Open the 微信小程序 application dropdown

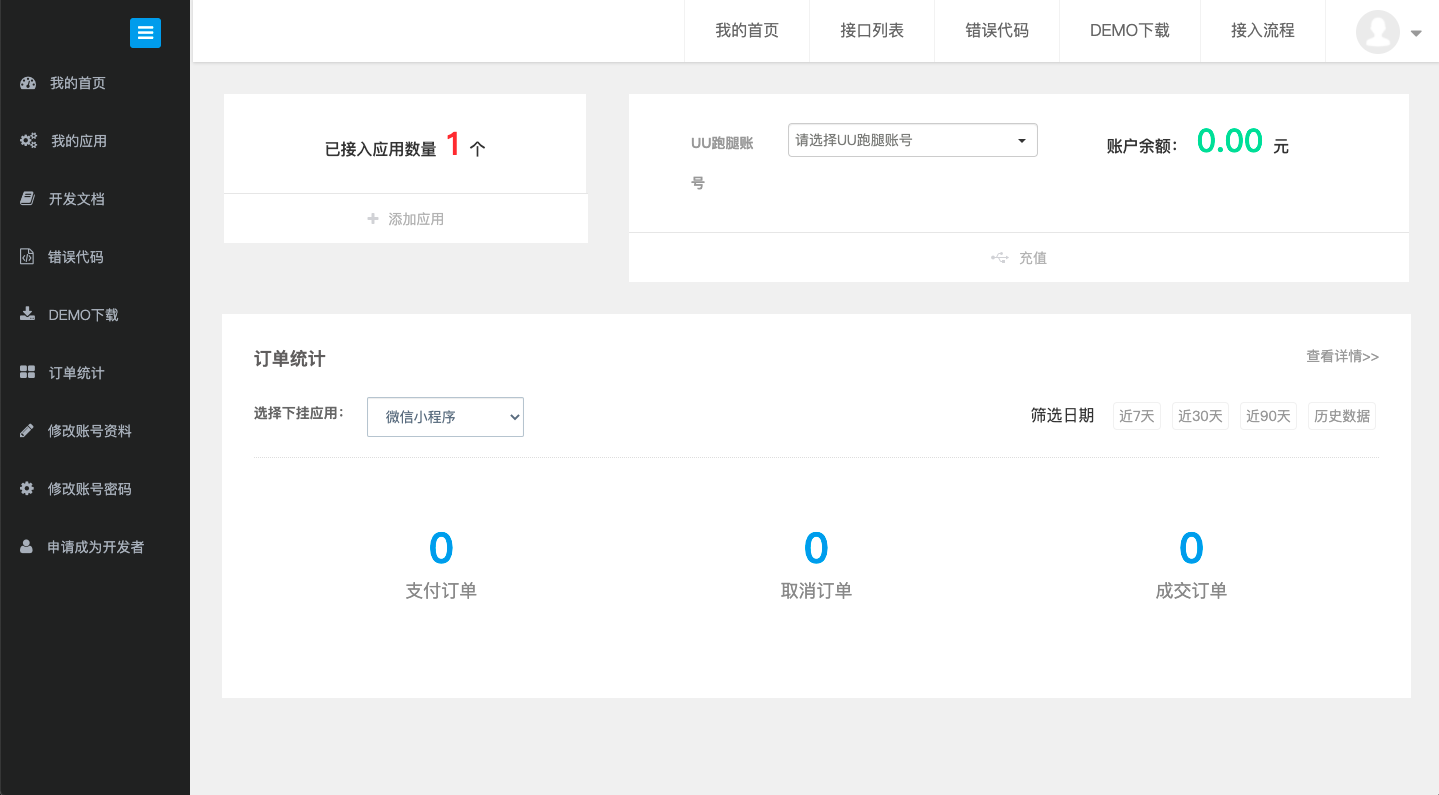[x=445, y=417]
